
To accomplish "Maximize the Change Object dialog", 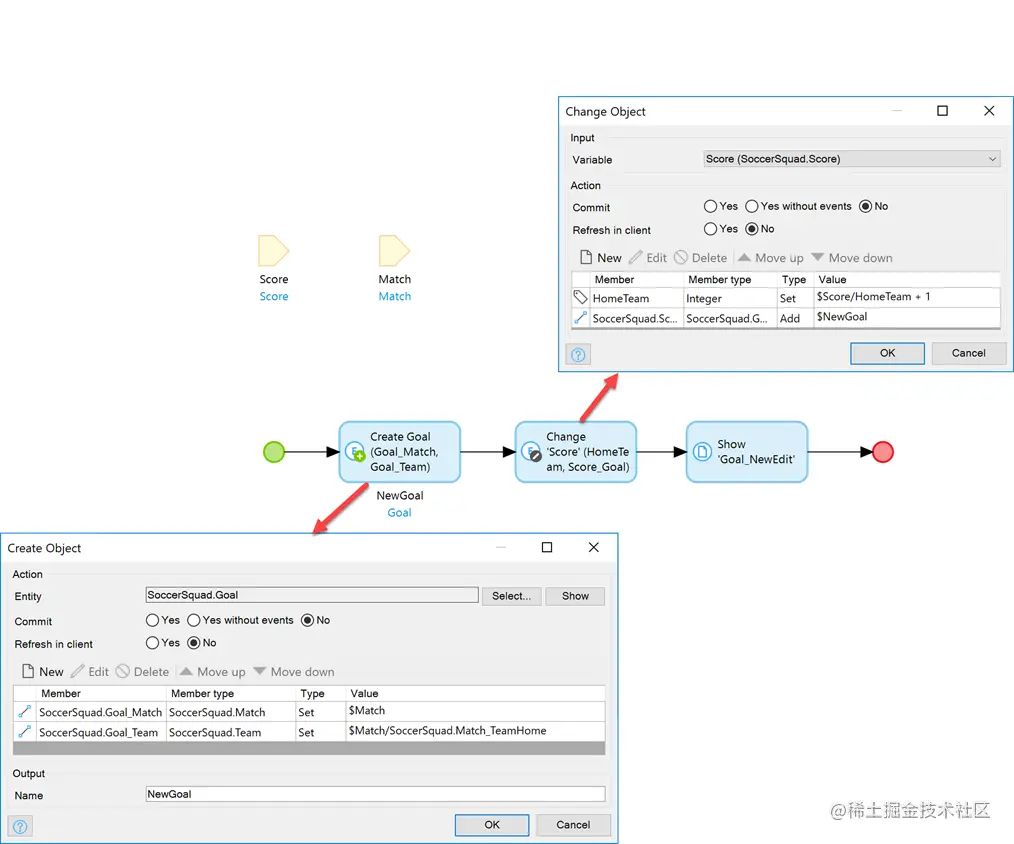I will [x=942, y=111].
